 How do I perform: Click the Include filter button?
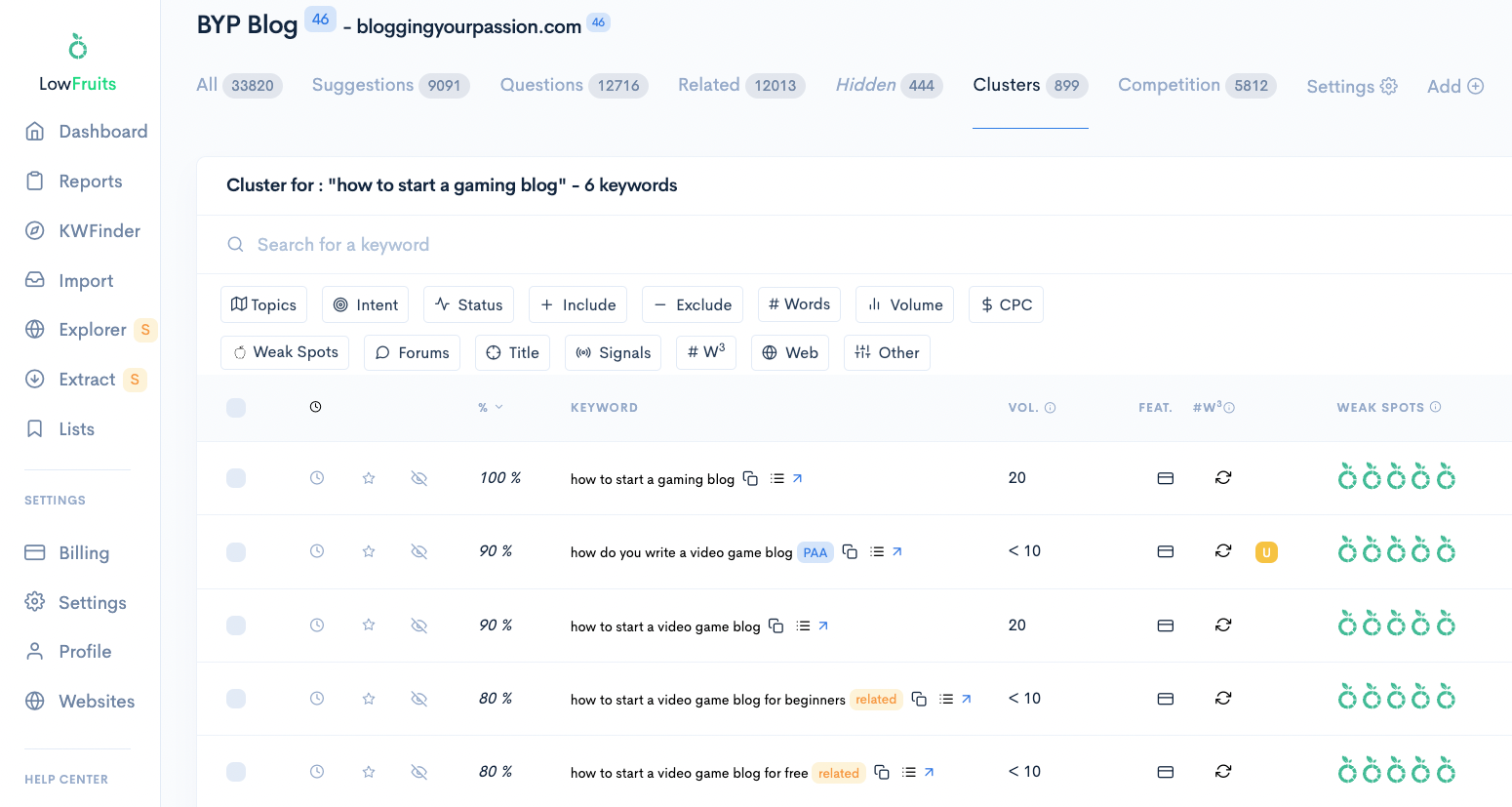coord(577,304)
